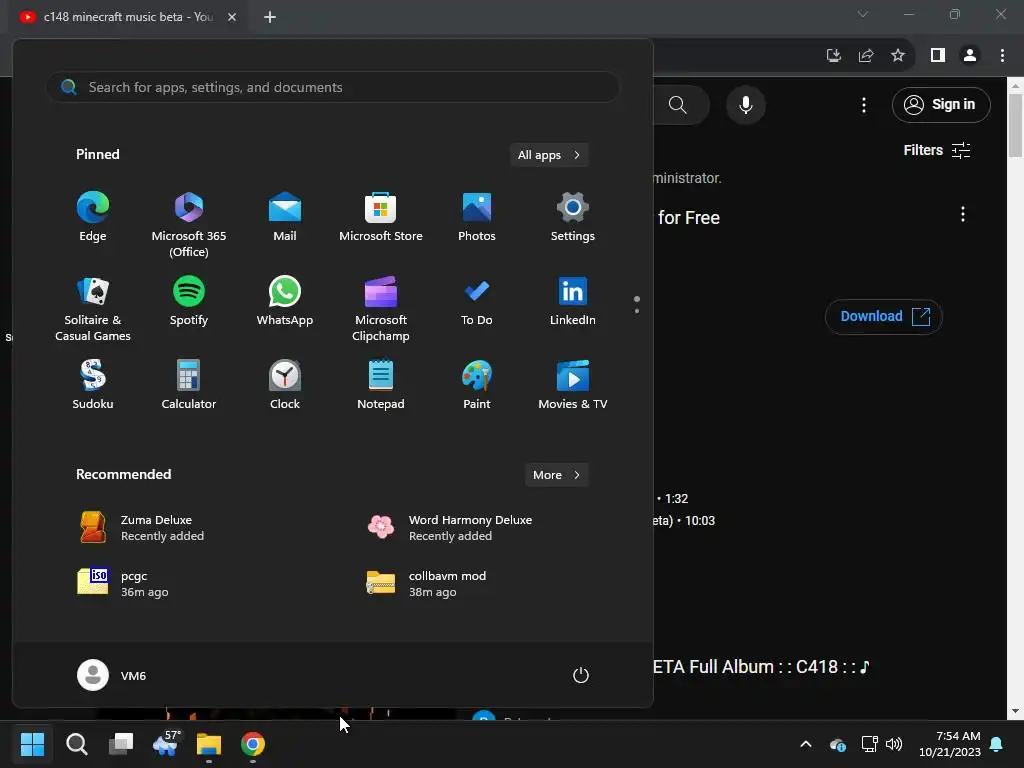Screen dimensions: 1024x768
Task: Open OneDrive tray icon
Action: [x=838, y=744]
